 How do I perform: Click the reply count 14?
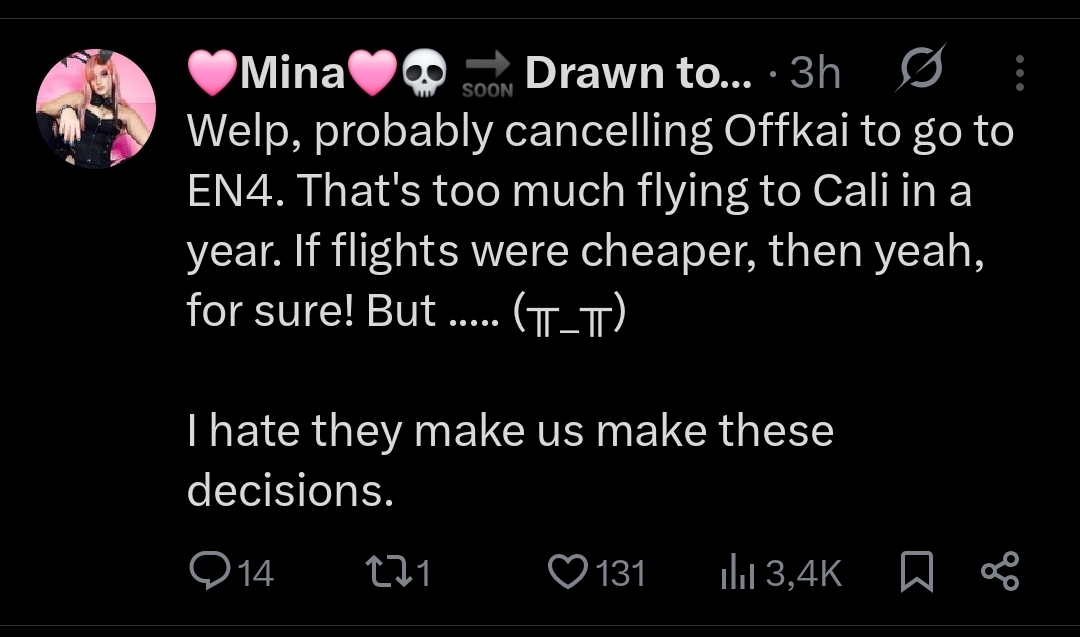(257, 573)
